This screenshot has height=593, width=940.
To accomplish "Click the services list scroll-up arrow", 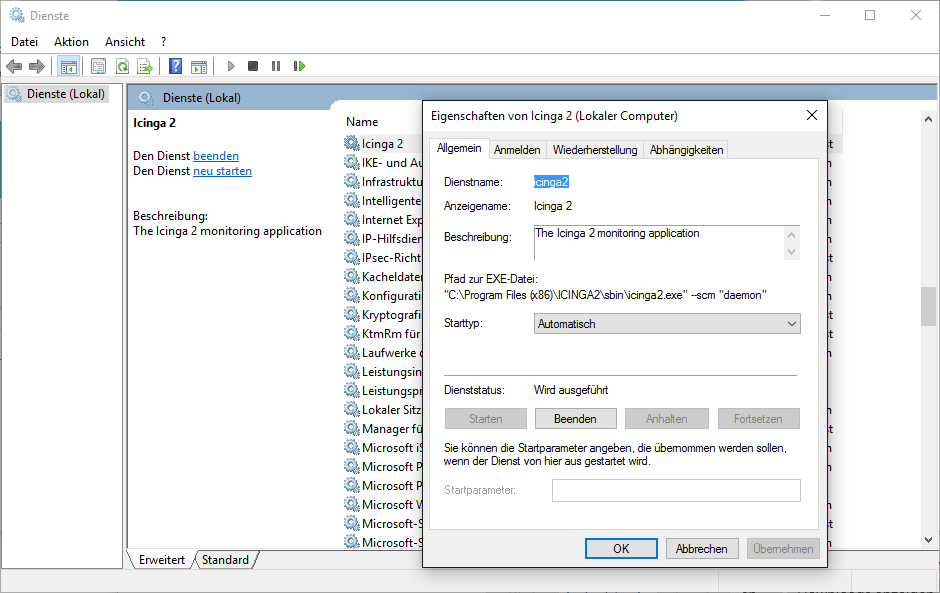I will 928,119.
